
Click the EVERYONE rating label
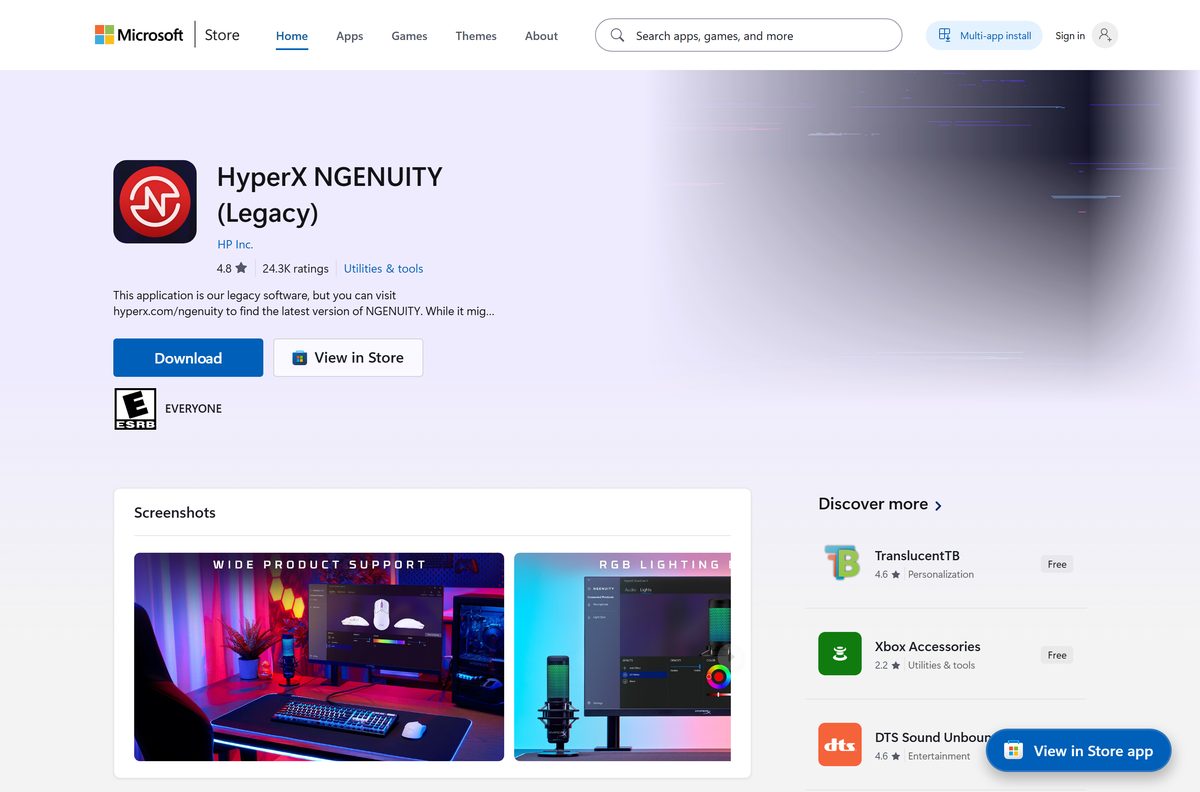tap(193, 409)
